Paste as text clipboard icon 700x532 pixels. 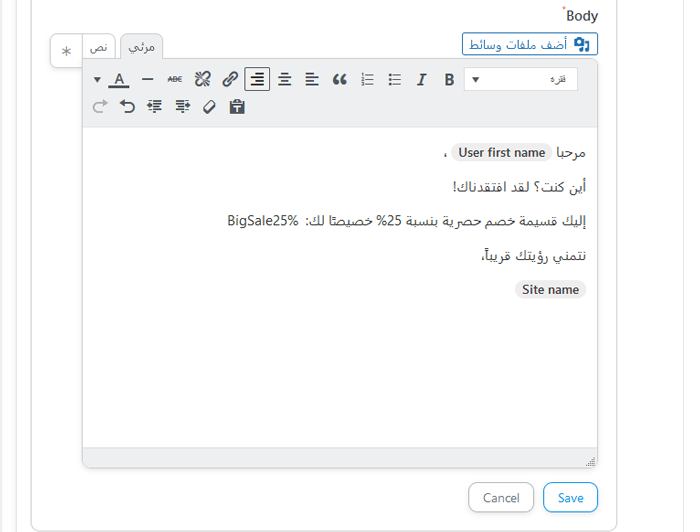click(x=237, y=107)
